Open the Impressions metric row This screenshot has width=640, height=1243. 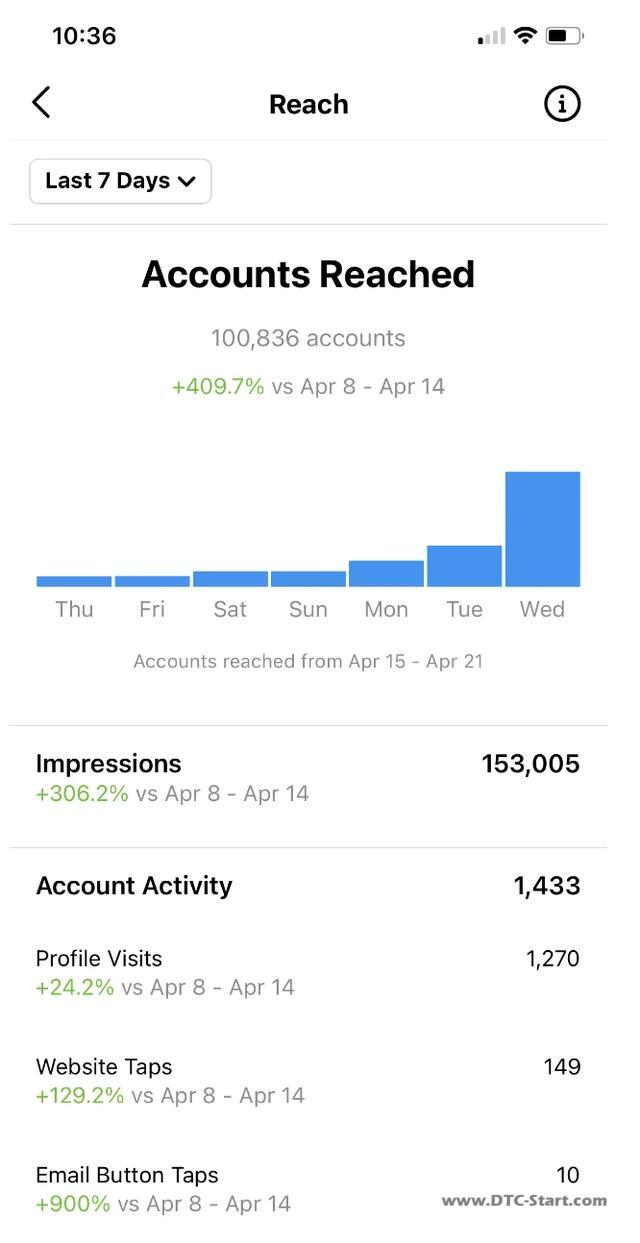pos(308,778)
